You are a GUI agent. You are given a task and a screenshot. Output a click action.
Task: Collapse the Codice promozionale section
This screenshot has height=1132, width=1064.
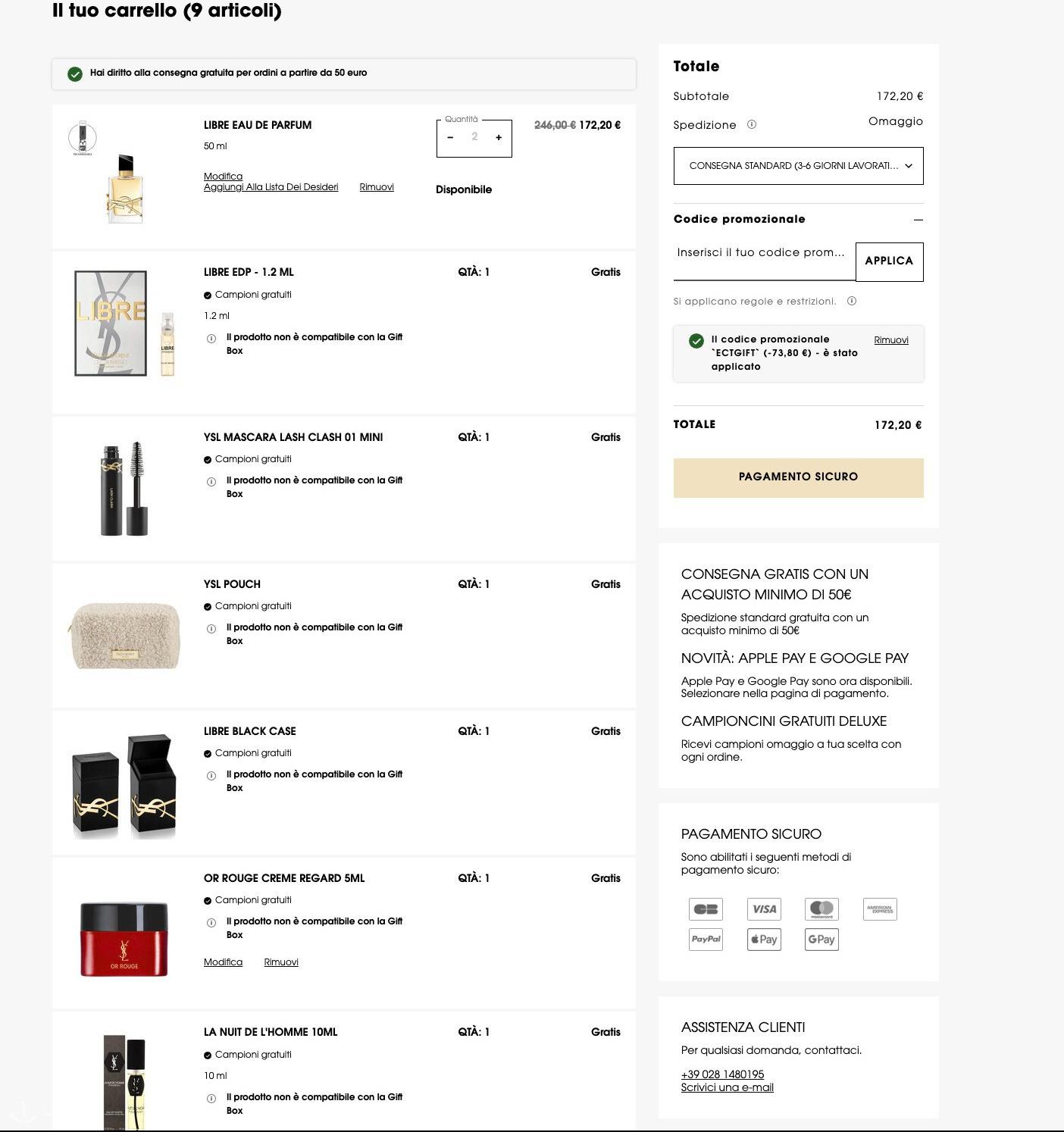(x=918, y=220)
